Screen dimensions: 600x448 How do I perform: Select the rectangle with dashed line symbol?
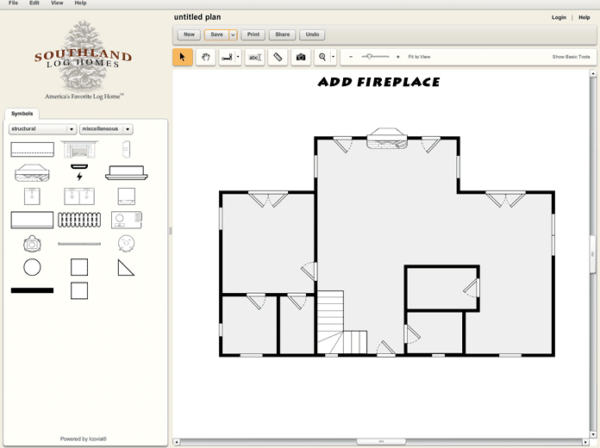tap(32, 149)
